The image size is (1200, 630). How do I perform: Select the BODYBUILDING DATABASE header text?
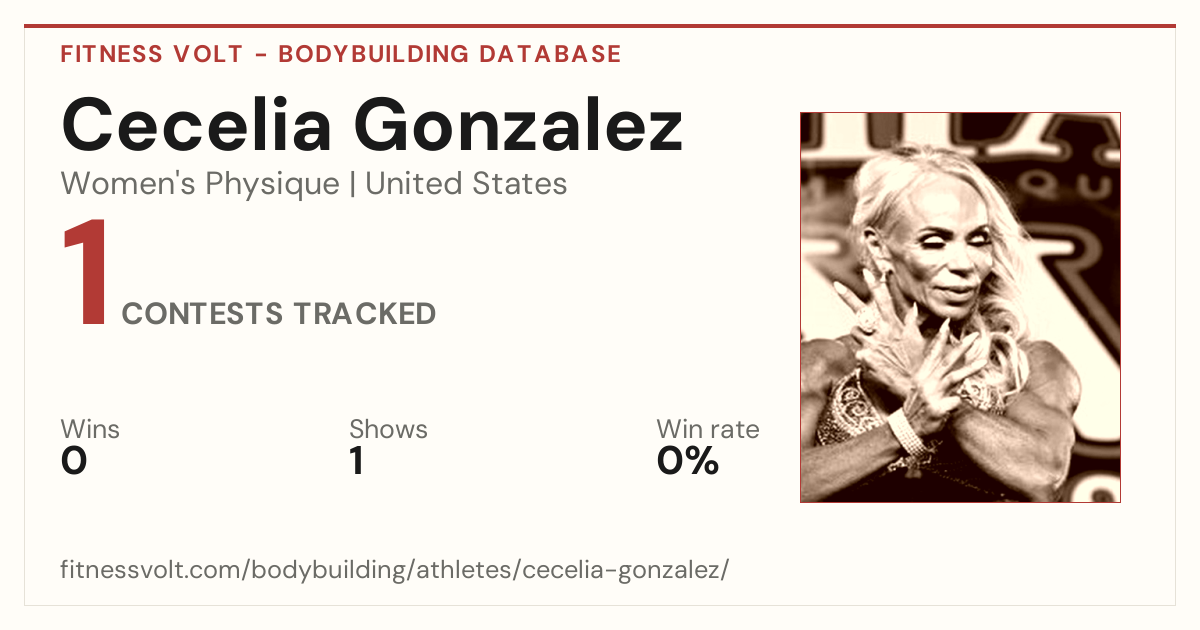(x=450, y=54)
